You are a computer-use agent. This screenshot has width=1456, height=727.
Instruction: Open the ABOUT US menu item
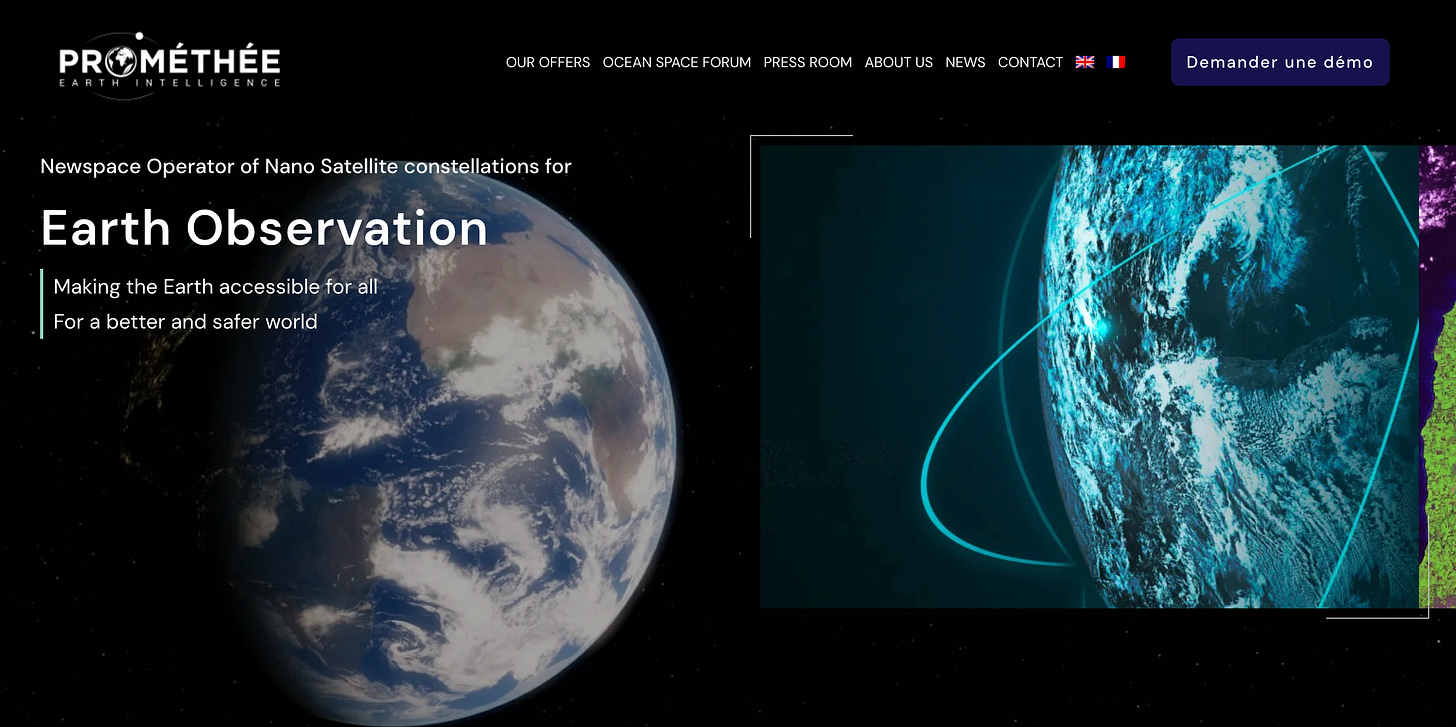899,62
